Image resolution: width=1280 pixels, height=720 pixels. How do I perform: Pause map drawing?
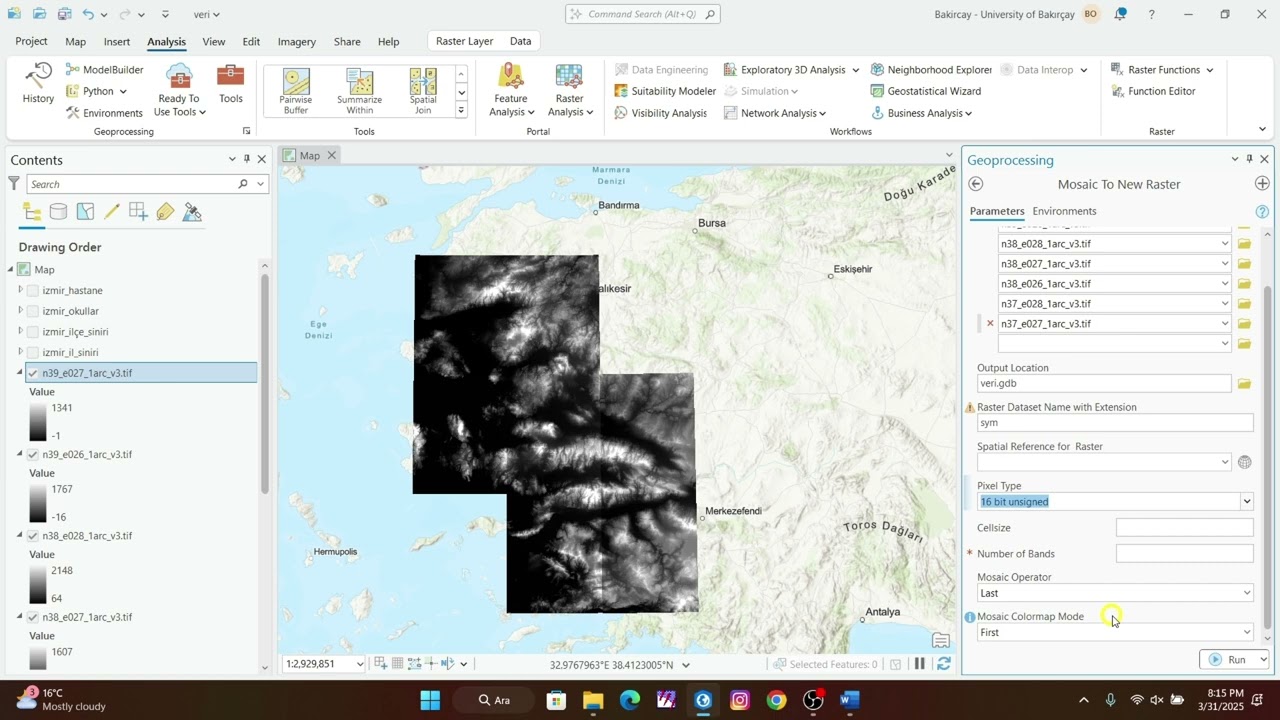920,664
